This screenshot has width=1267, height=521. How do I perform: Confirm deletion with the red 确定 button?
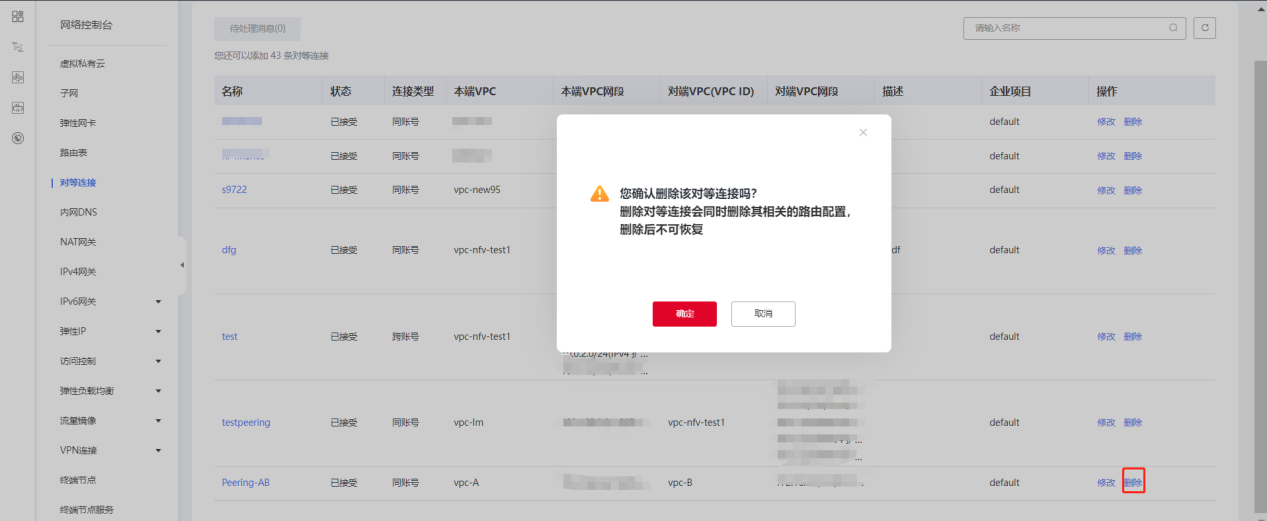pos(684,314)
